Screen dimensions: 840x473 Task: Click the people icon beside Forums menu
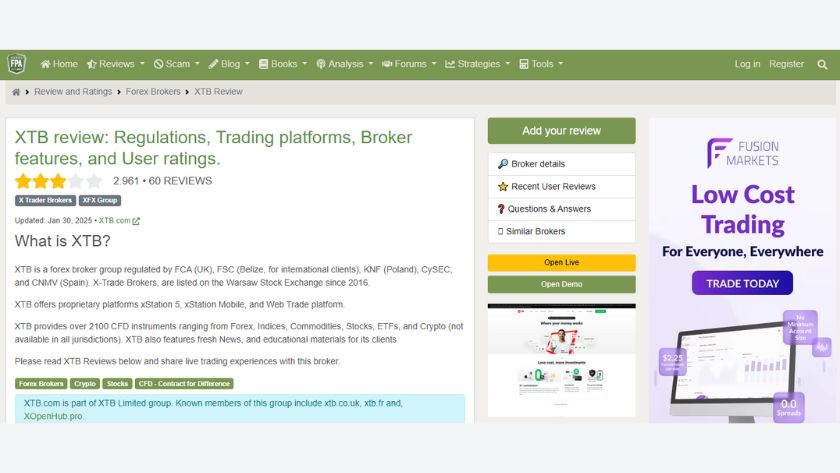[x=387, y=64]
